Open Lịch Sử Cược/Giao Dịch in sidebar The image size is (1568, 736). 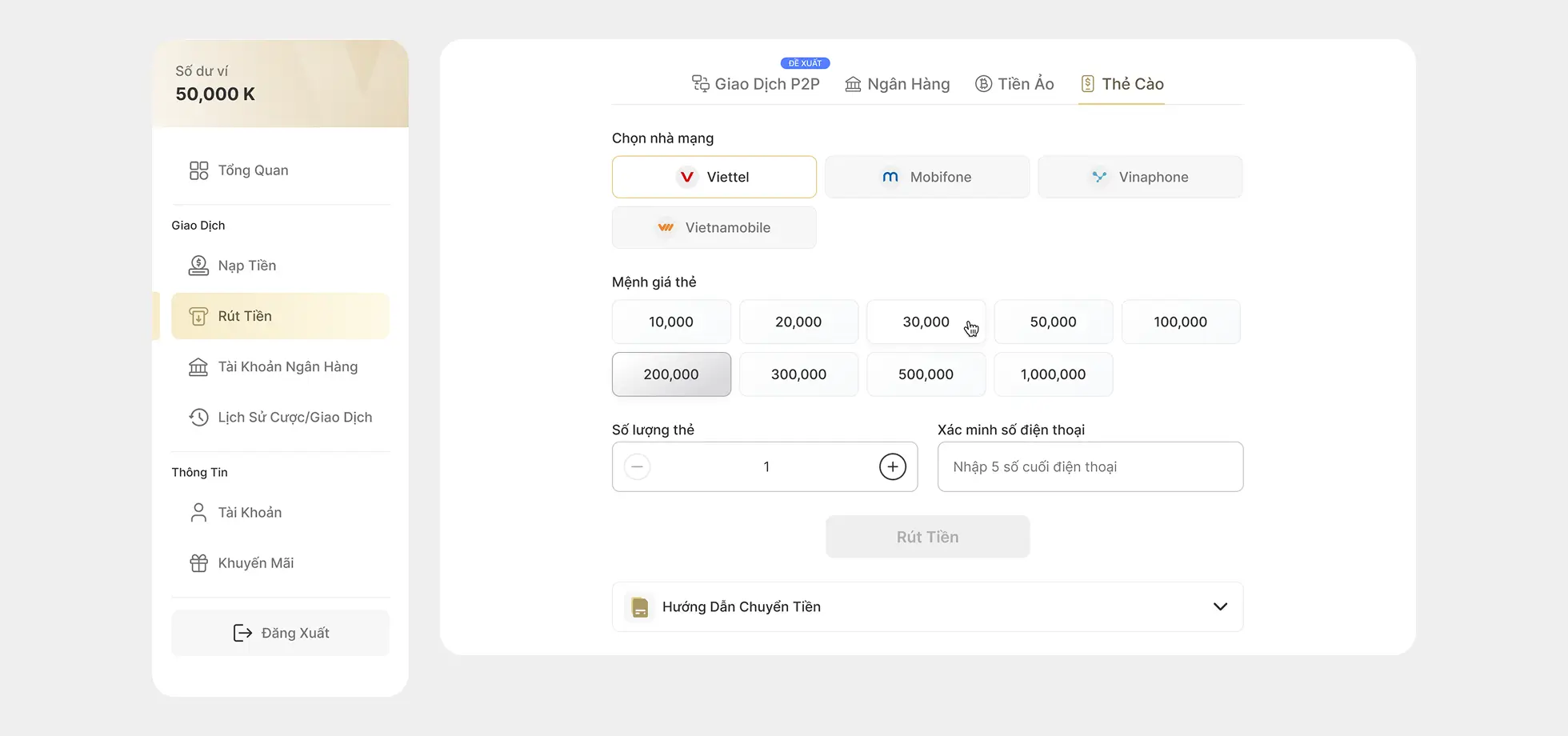tap(280, 417)
